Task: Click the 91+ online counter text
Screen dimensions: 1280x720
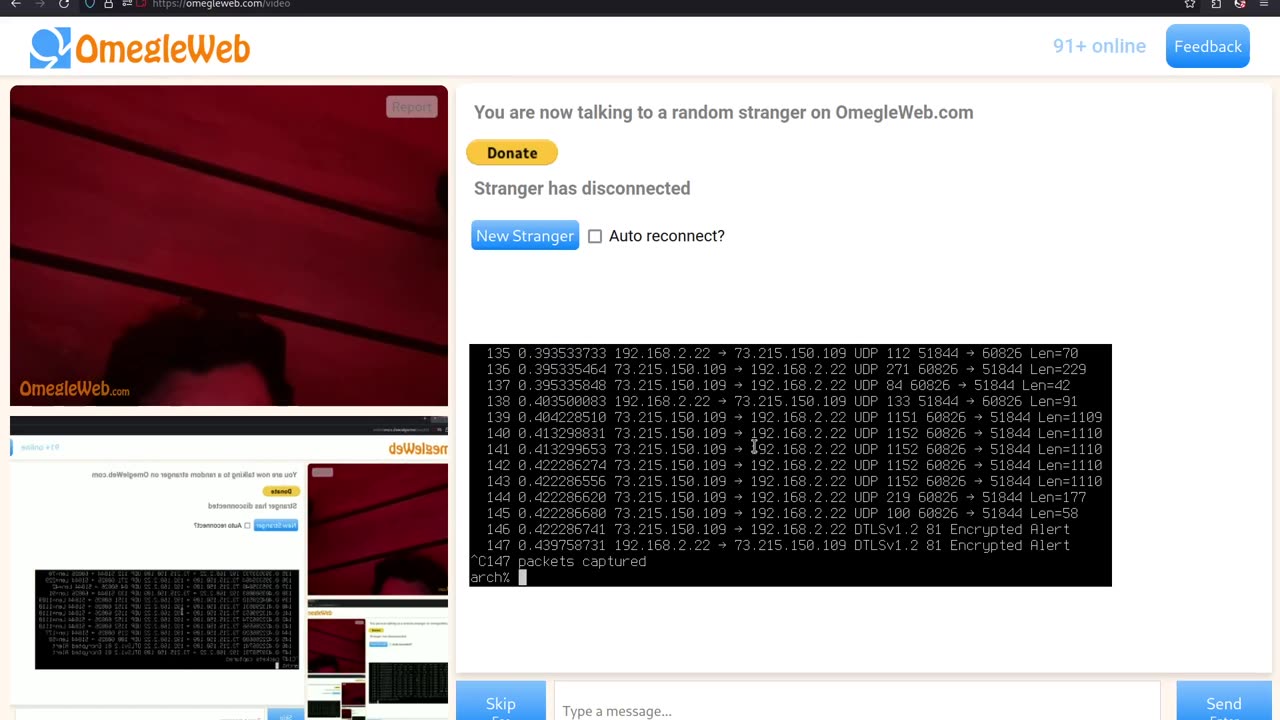Action: coord(1099,46)
